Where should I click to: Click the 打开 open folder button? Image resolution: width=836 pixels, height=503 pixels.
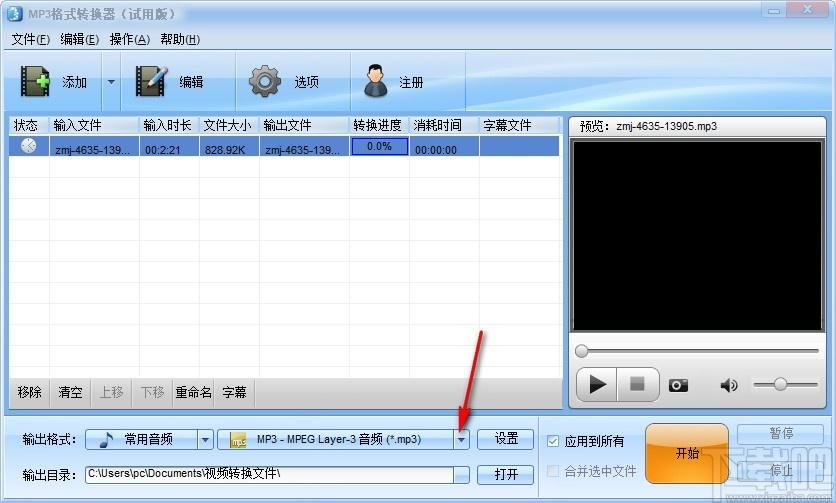coord(505,474)
